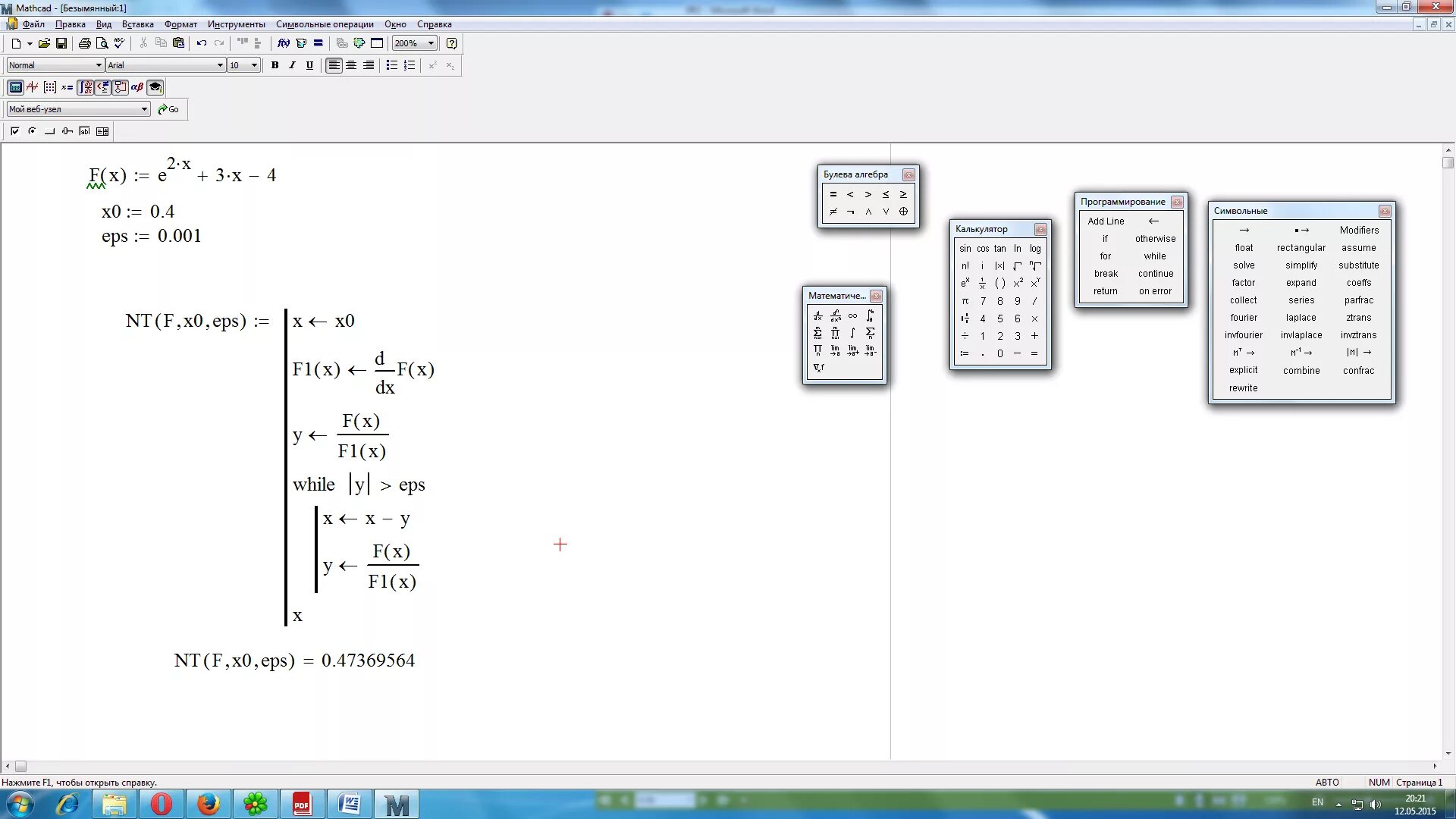Expand the Arial font dropdown
The width and height of the screenshot is (1456, 819).
[220, 65]
